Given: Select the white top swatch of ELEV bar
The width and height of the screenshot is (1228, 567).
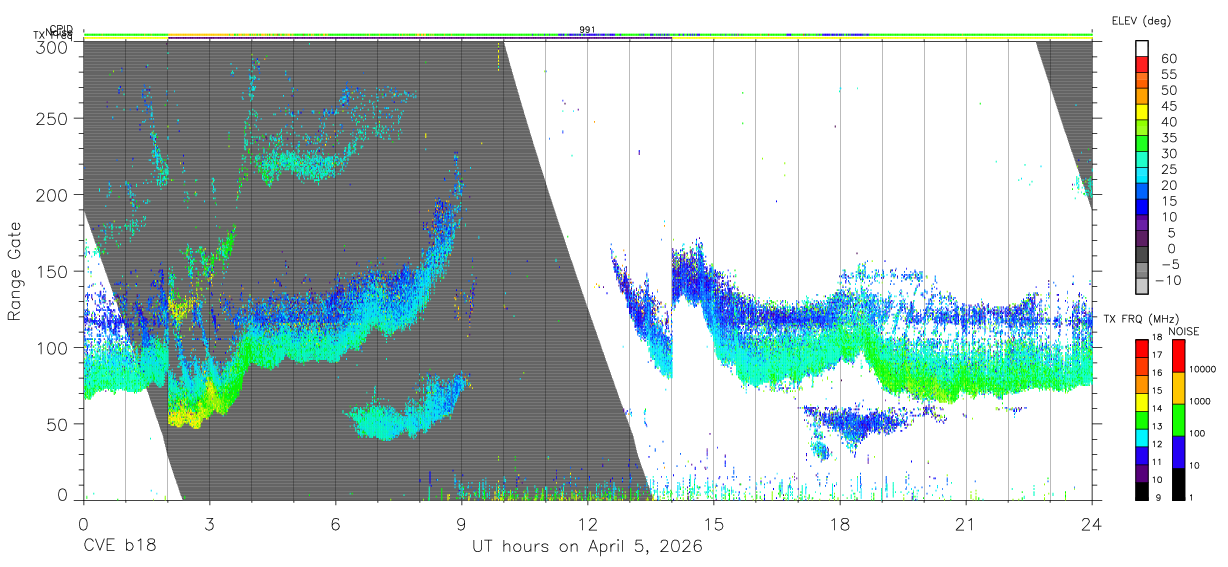Looking at the screenshot, I should pos(1143,48).
